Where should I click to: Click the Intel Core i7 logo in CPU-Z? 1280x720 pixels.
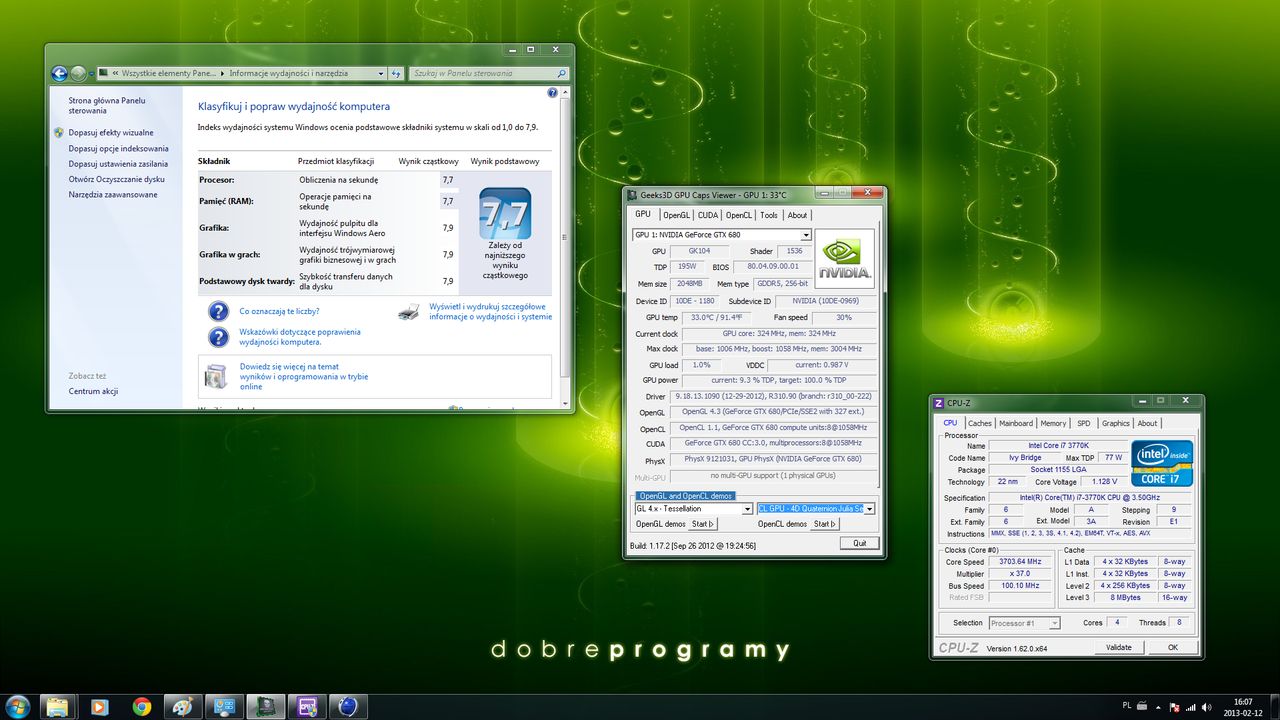(1161, 463)
